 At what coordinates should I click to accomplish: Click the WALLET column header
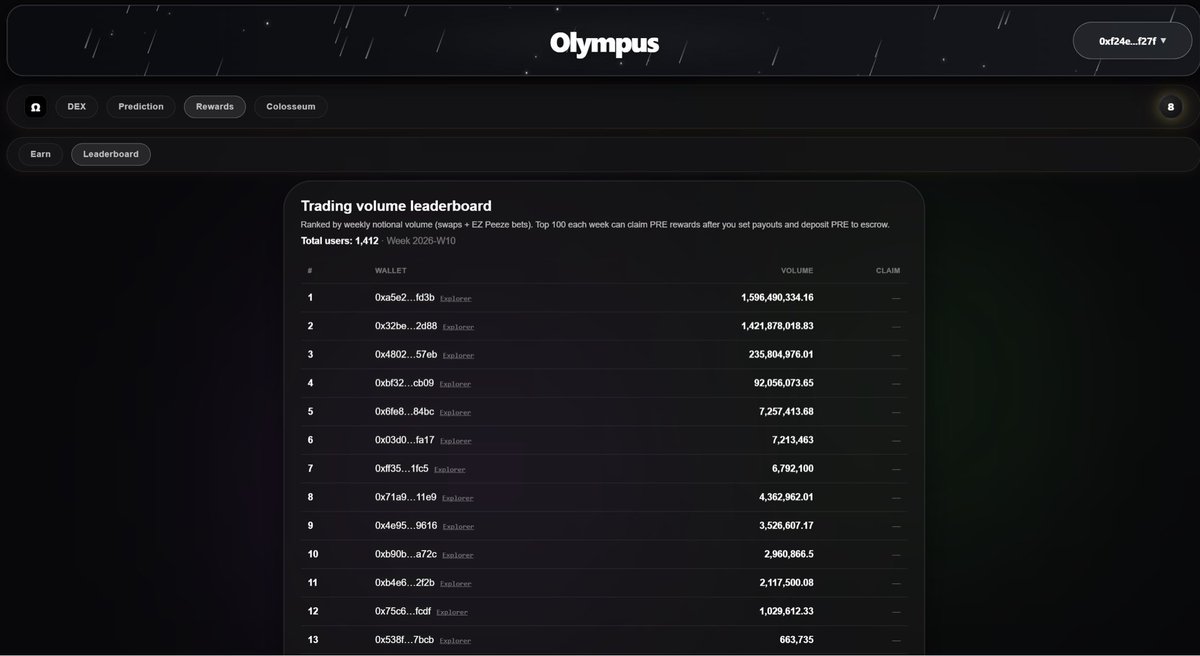pos(390,271)
